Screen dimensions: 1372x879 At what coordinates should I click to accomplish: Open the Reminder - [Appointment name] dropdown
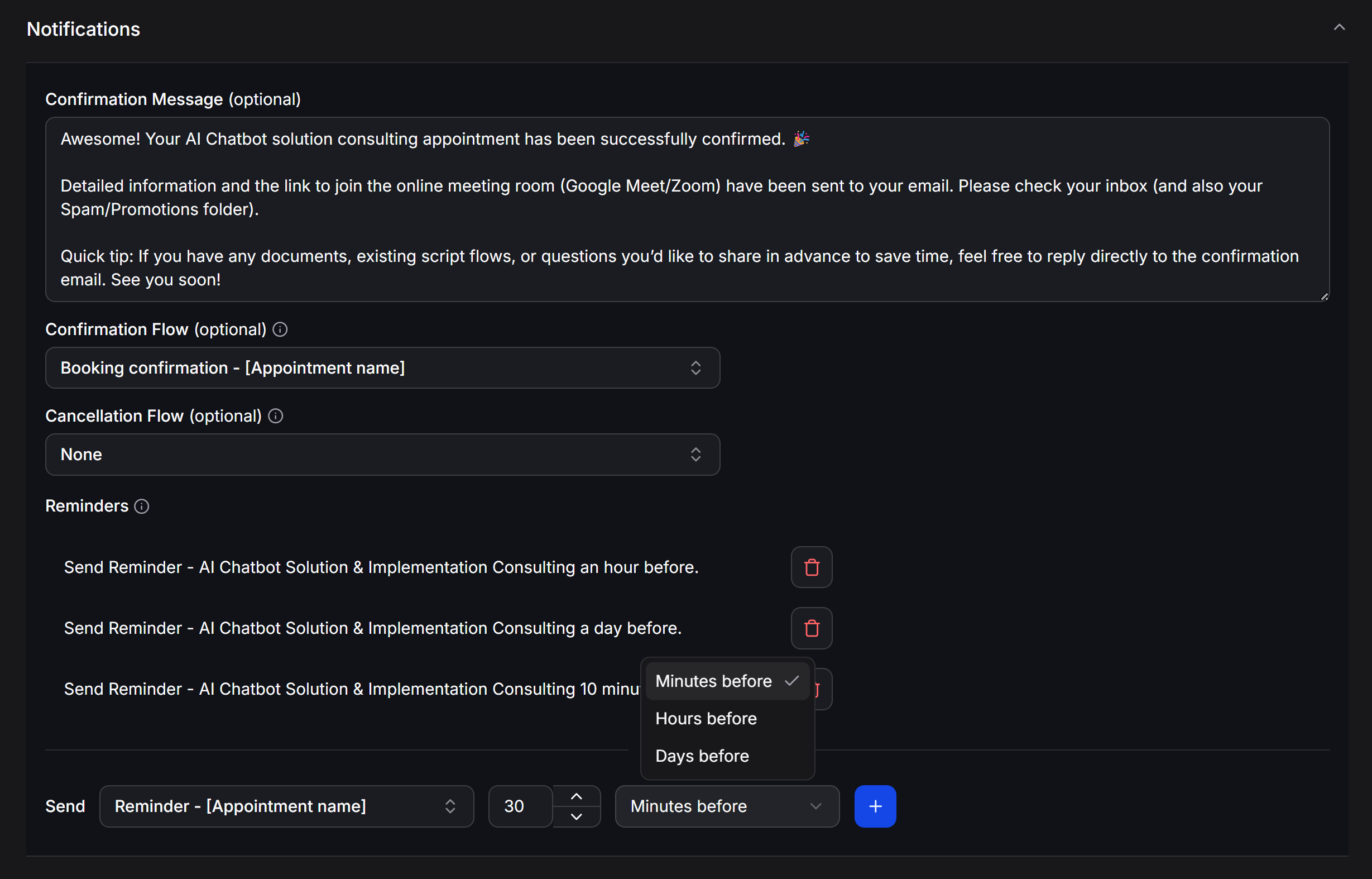tap(286, 806)
